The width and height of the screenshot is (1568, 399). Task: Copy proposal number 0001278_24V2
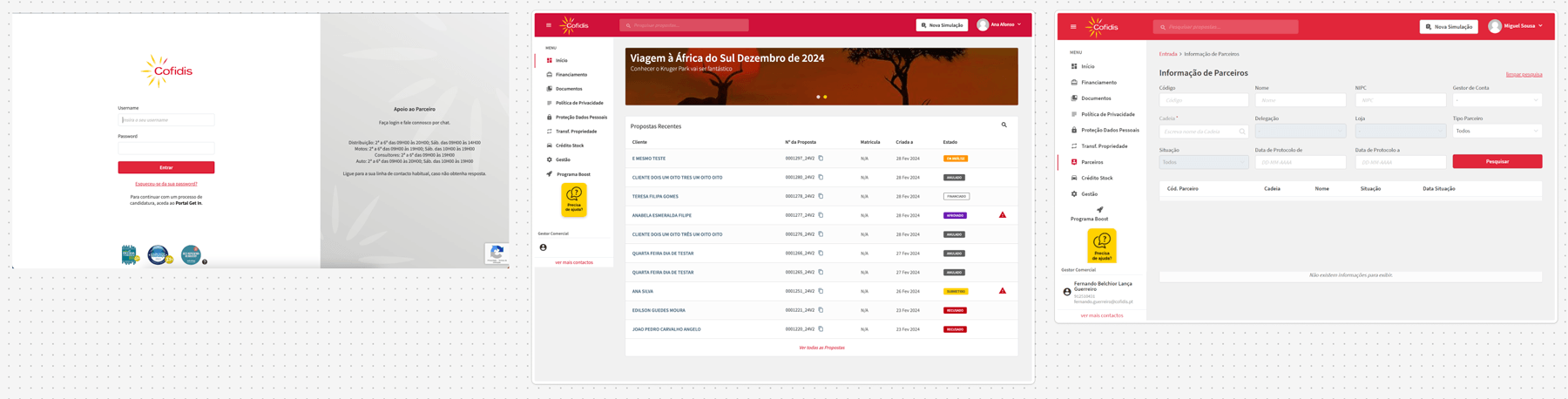coord(821,196)
